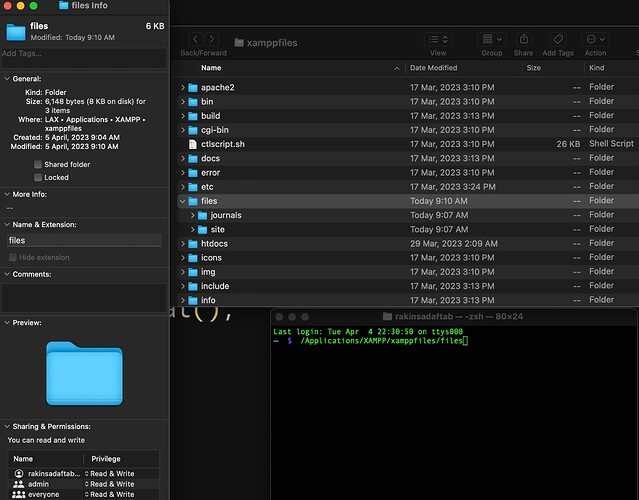Select the admin group icon
The image size is (639, 500).
point(19,484)
